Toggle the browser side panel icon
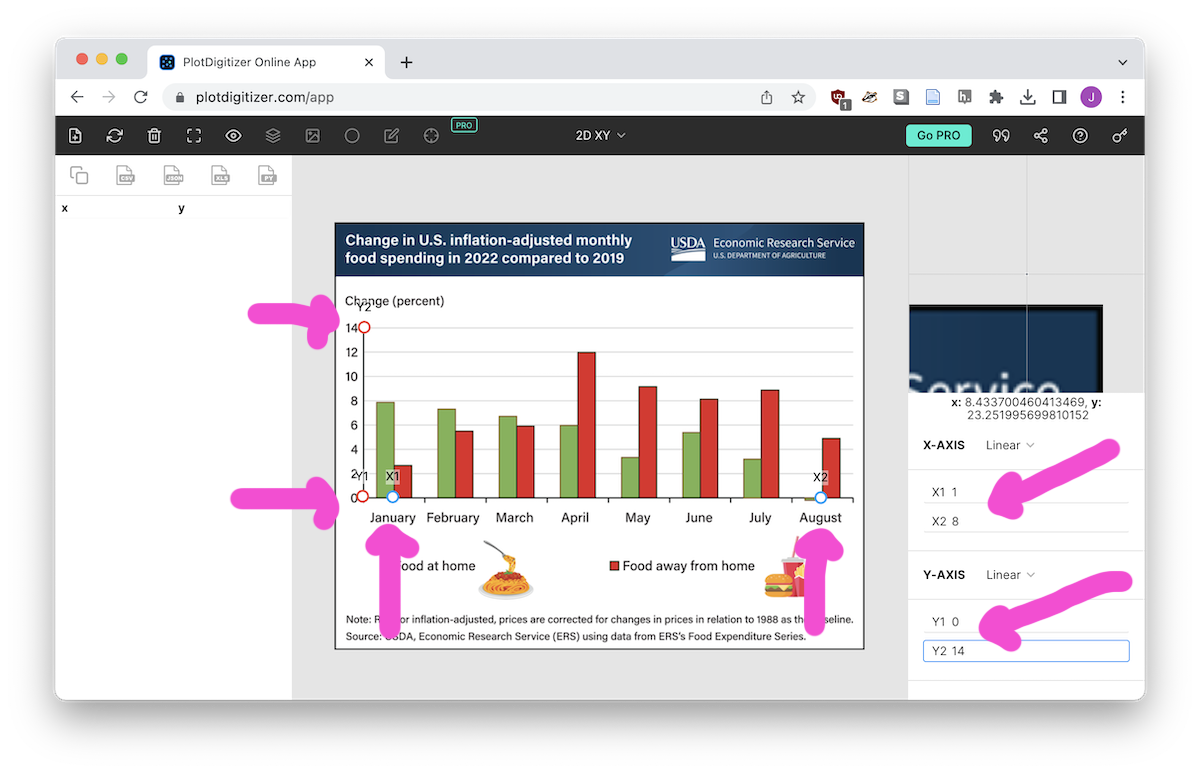Viewport: 1200px width, 773px height. pyautogui.click(x=1059, y=97)
